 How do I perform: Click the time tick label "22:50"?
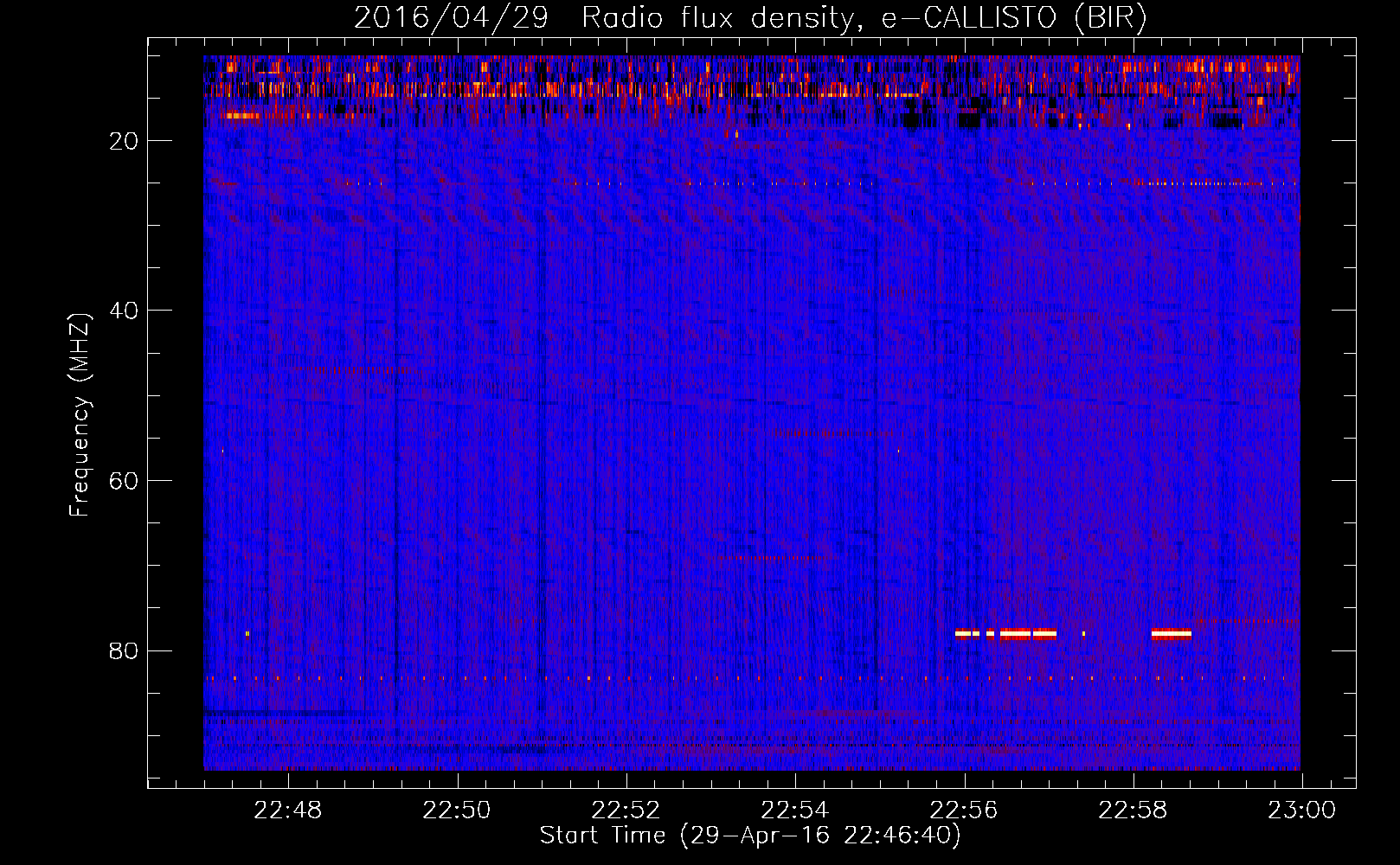click(x=457, y=811)
